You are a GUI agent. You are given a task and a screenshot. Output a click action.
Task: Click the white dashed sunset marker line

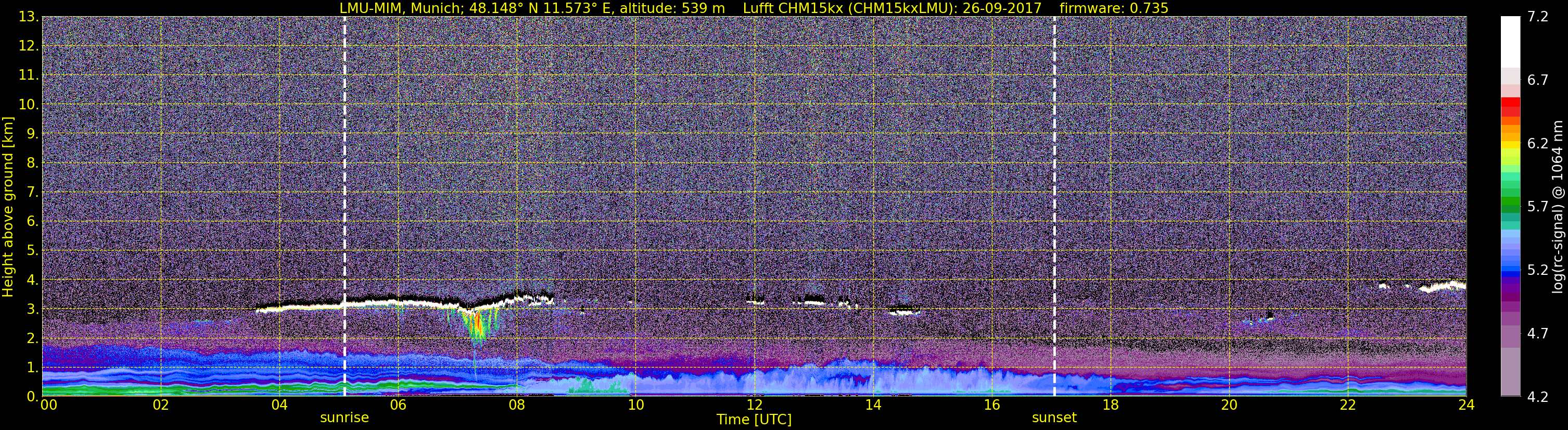tap(1054, 206)
